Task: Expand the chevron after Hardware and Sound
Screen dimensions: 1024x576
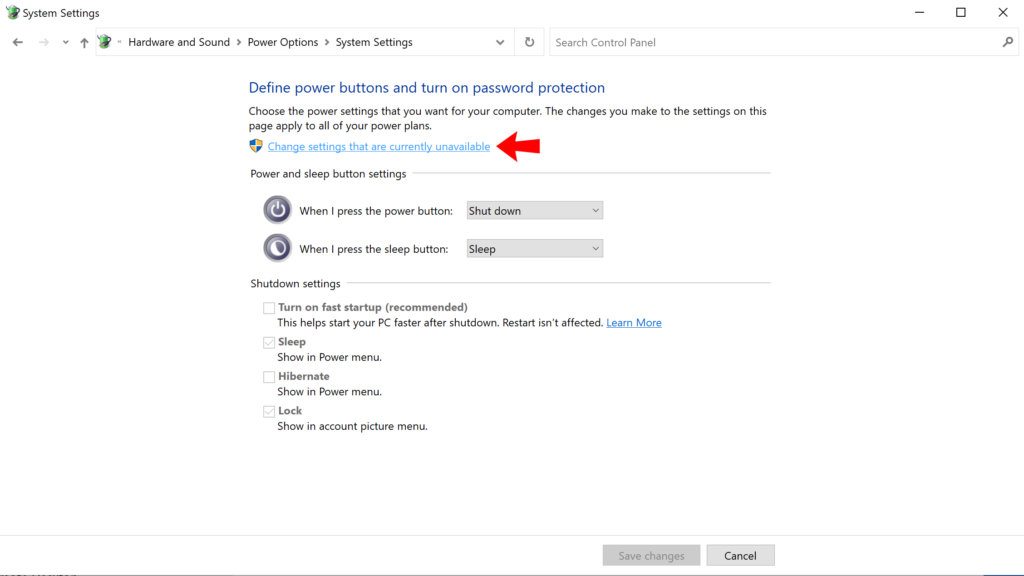Action: pos(239,42)
